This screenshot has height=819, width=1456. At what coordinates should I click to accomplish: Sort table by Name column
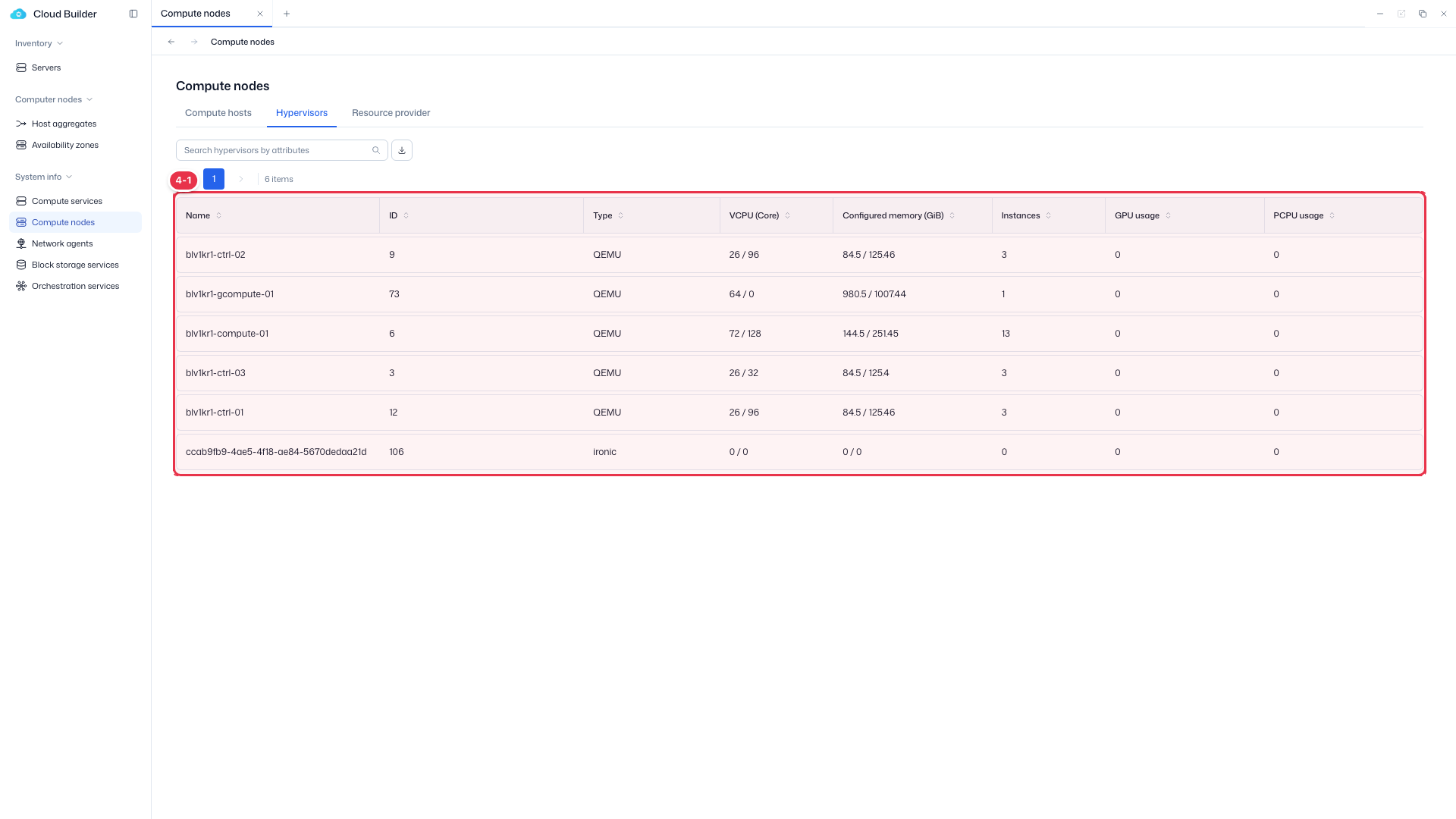(219, 215)
